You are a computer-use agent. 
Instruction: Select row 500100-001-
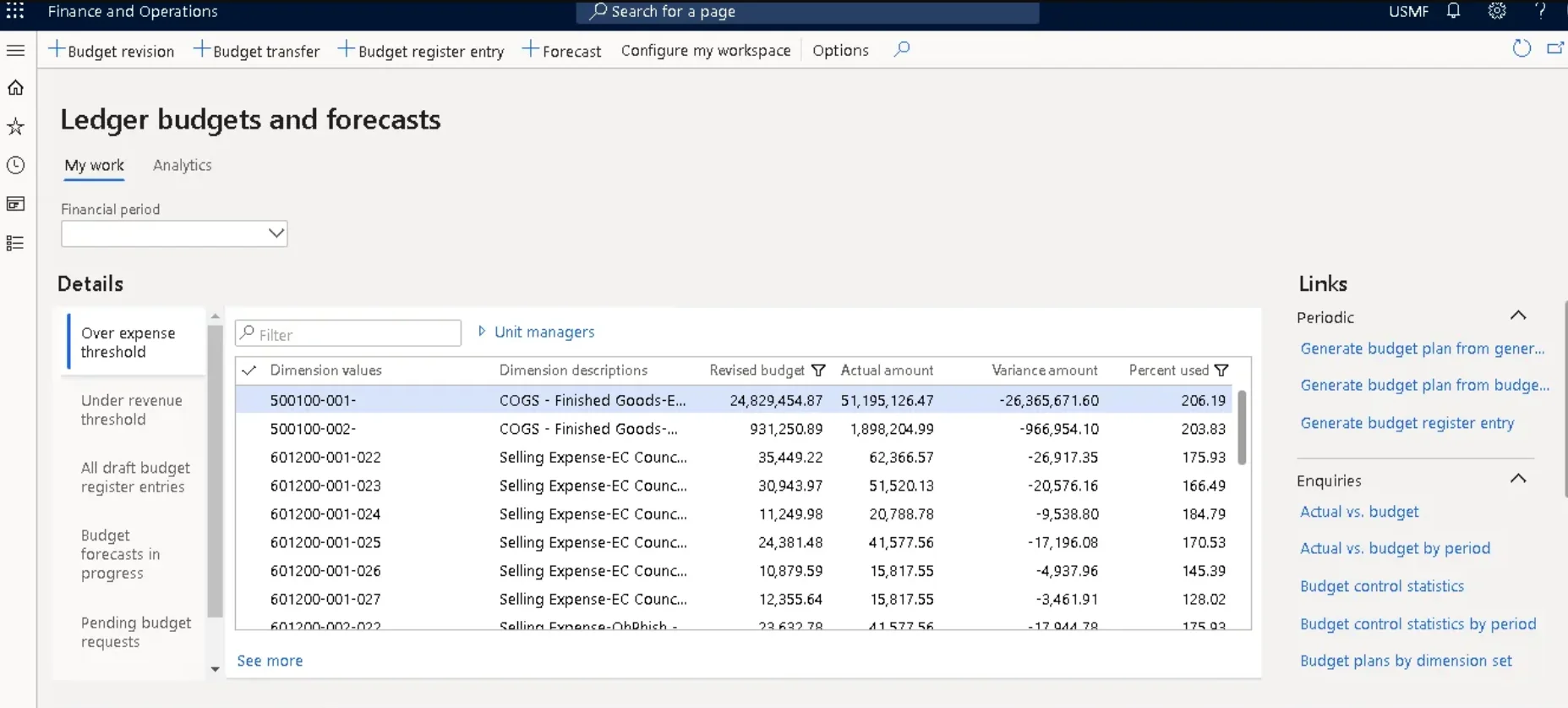(x=734, y=400)
